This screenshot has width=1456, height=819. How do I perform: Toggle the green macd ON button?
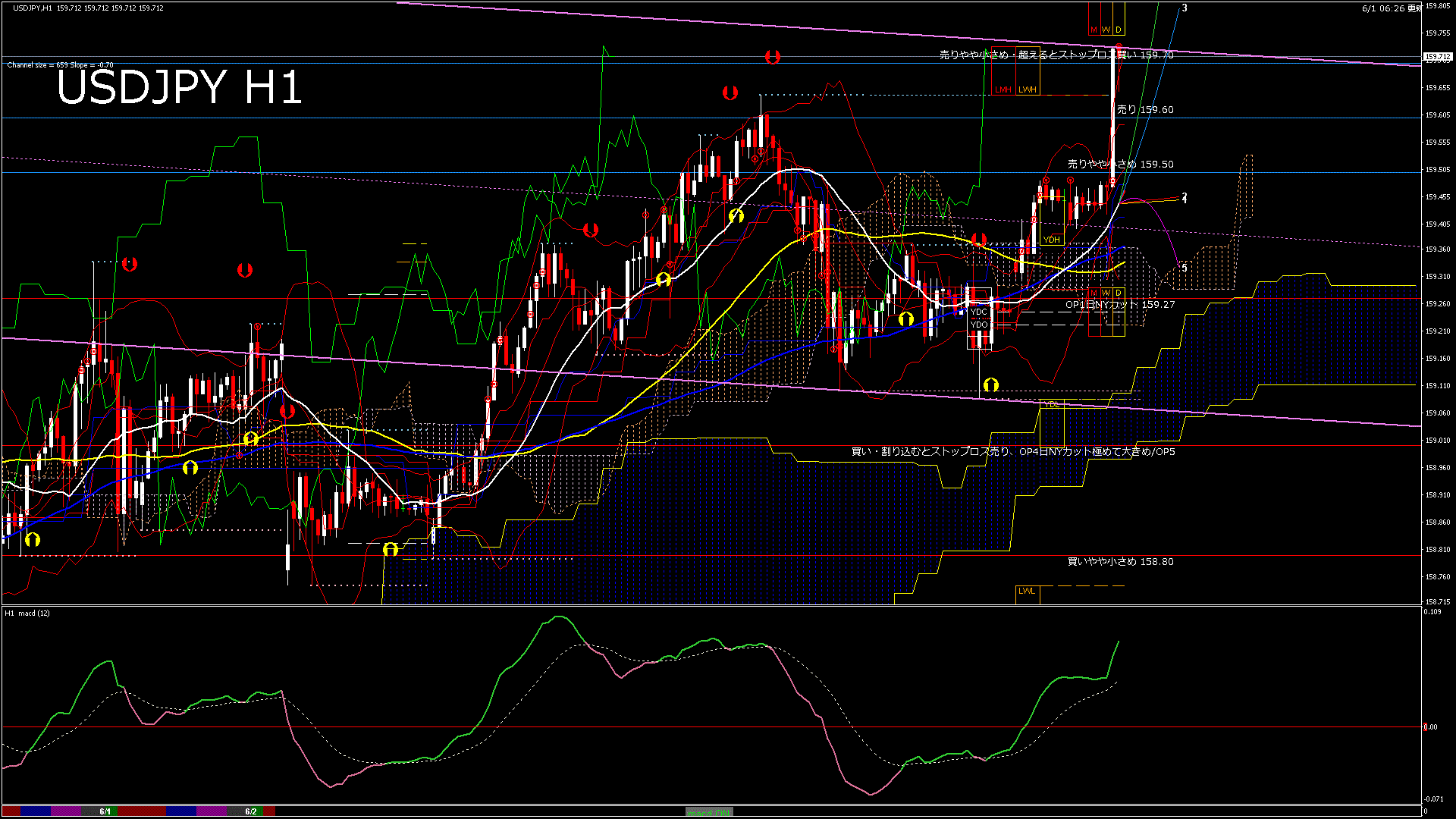[709, 811]
